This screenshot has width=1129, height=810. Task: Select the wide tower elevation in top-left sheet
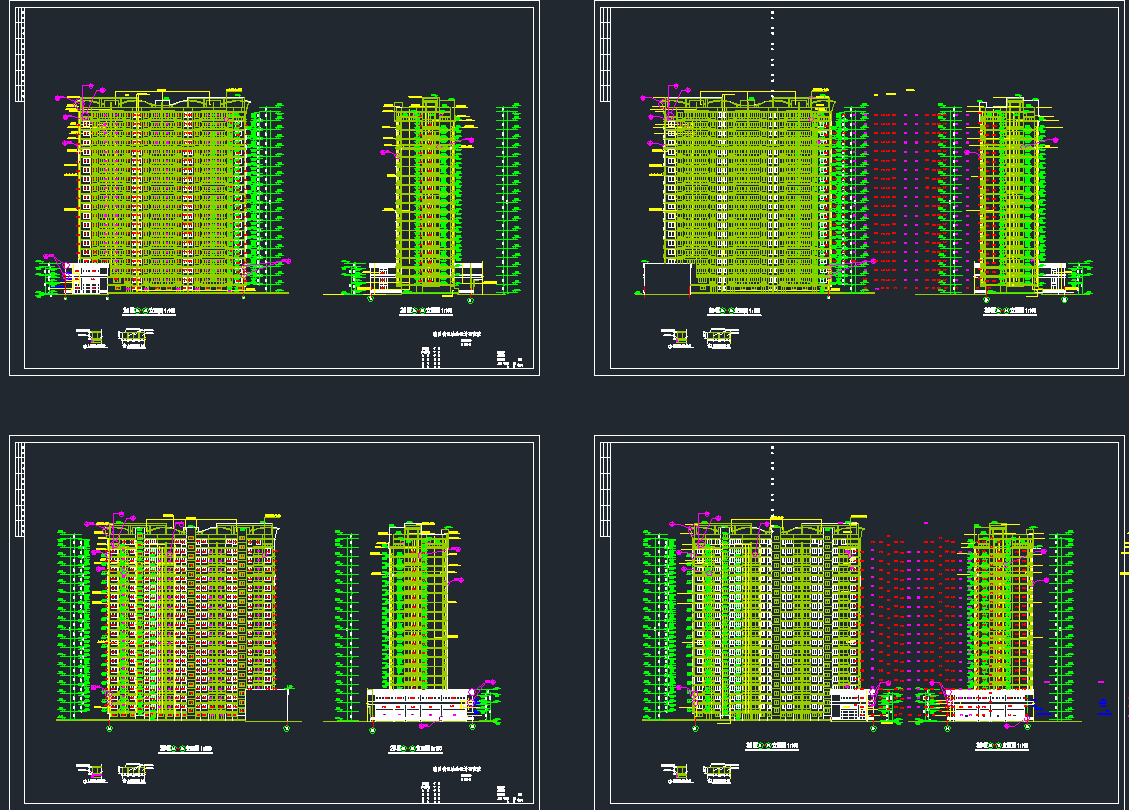click(160, 195)
